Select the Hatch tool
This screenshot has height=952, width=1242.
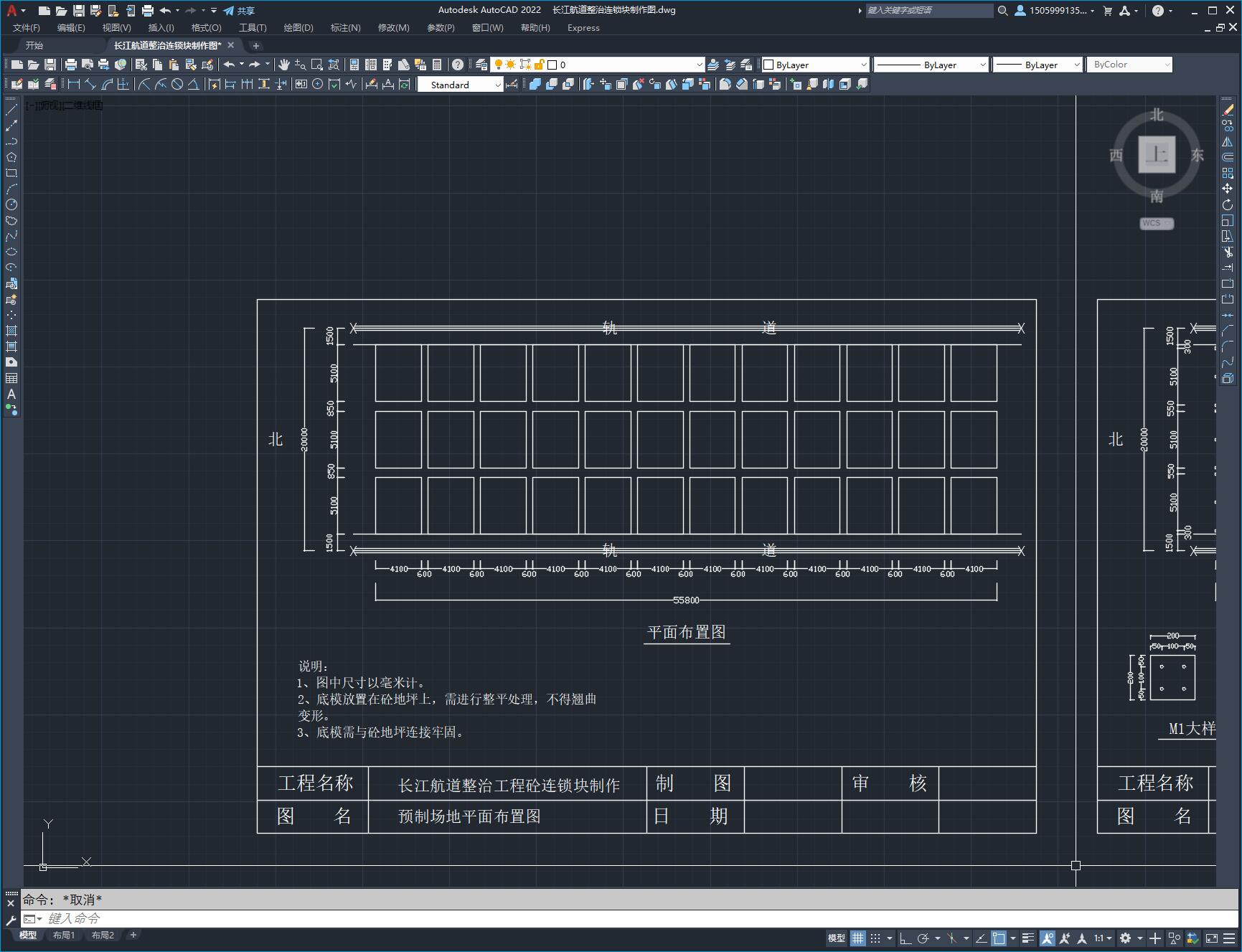coord(11,331)
